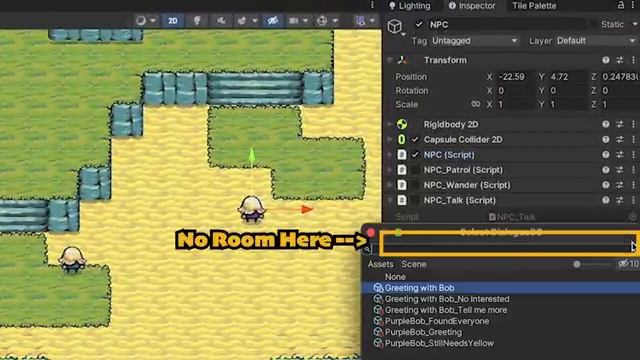Click the draw mode shading circle icon

141,20
